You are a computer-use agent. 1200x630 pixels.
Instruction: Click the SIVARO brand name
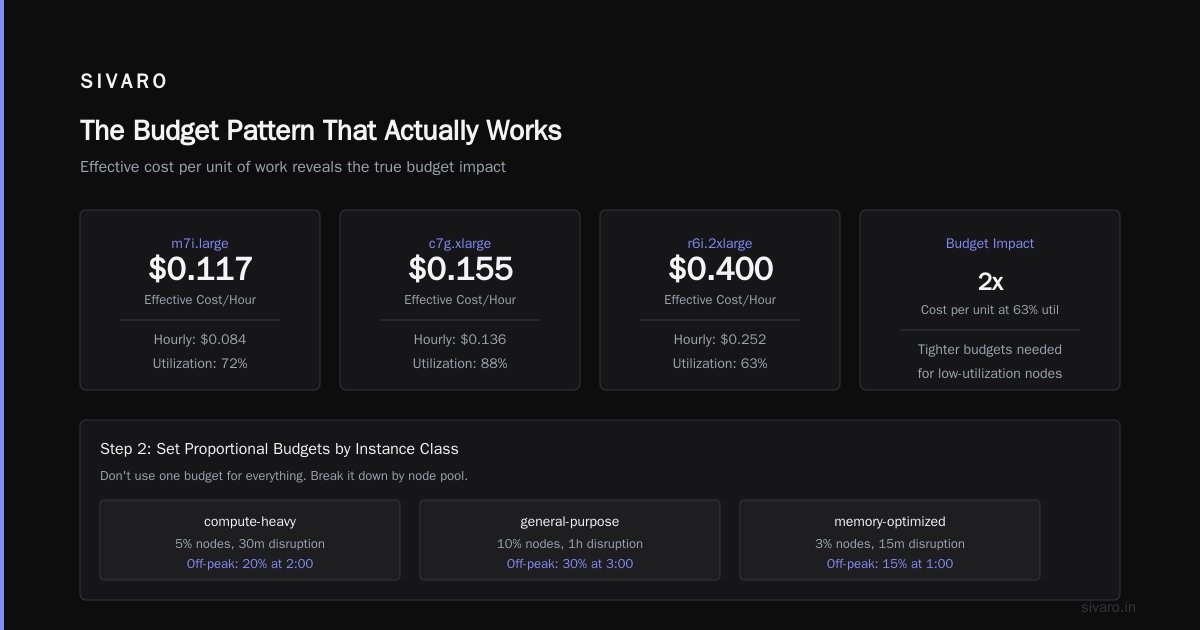pyautogui.click(x=124, y=82)
